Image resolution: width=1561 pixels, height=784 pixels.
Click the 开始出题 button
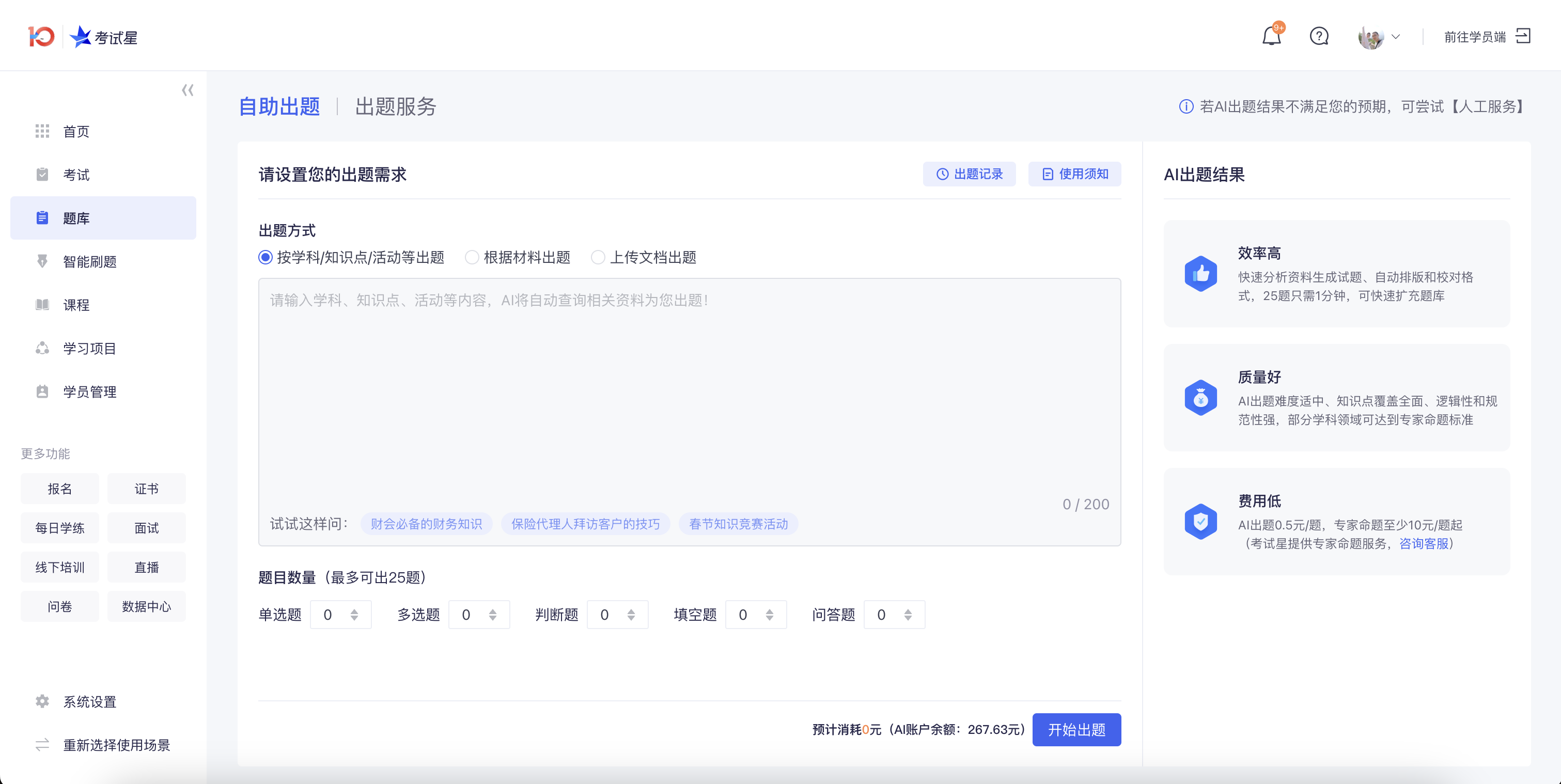click(1076, 729)
